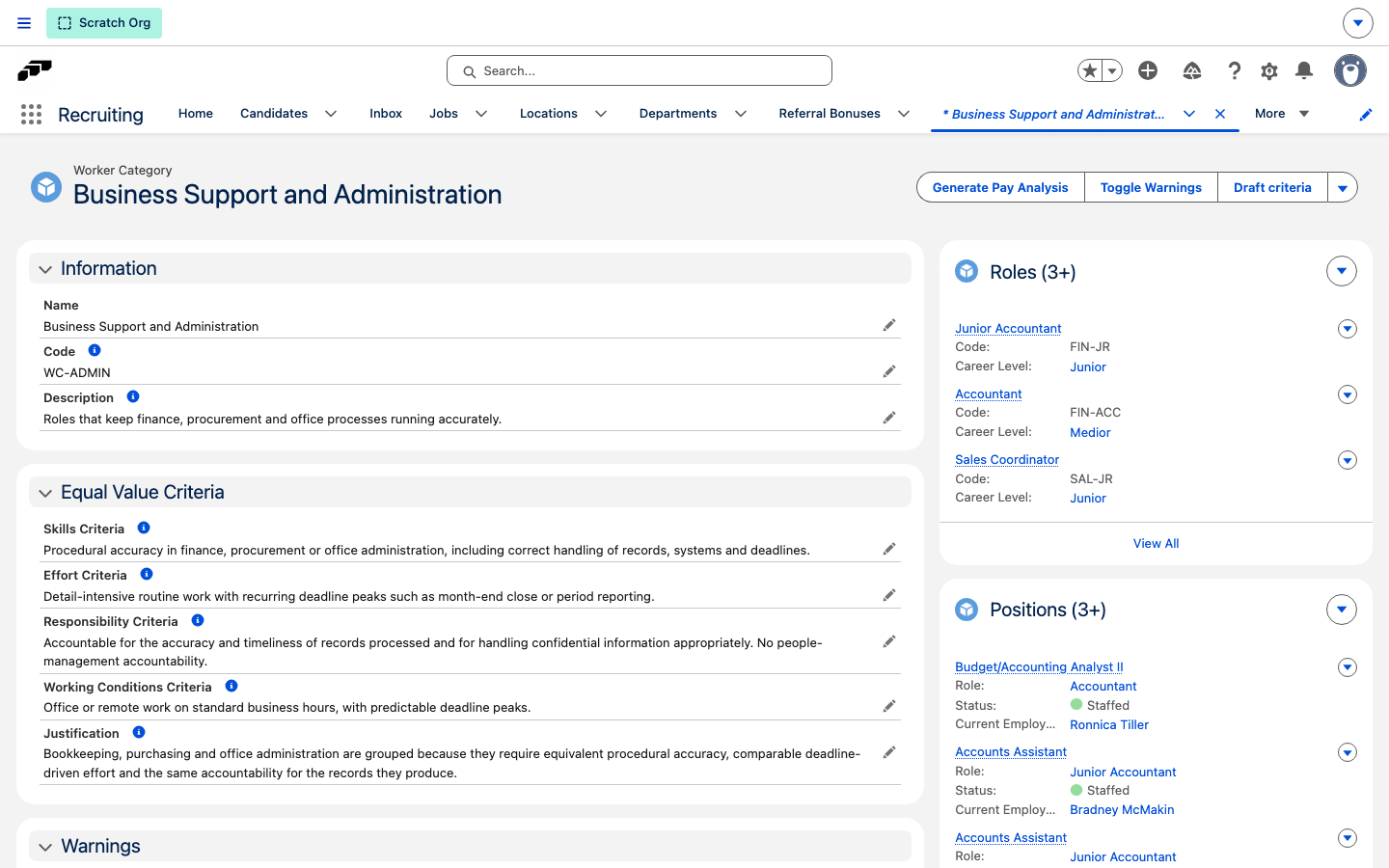Open Trailhead guidance icon
1389x868 pixels.
point(1192,70)
